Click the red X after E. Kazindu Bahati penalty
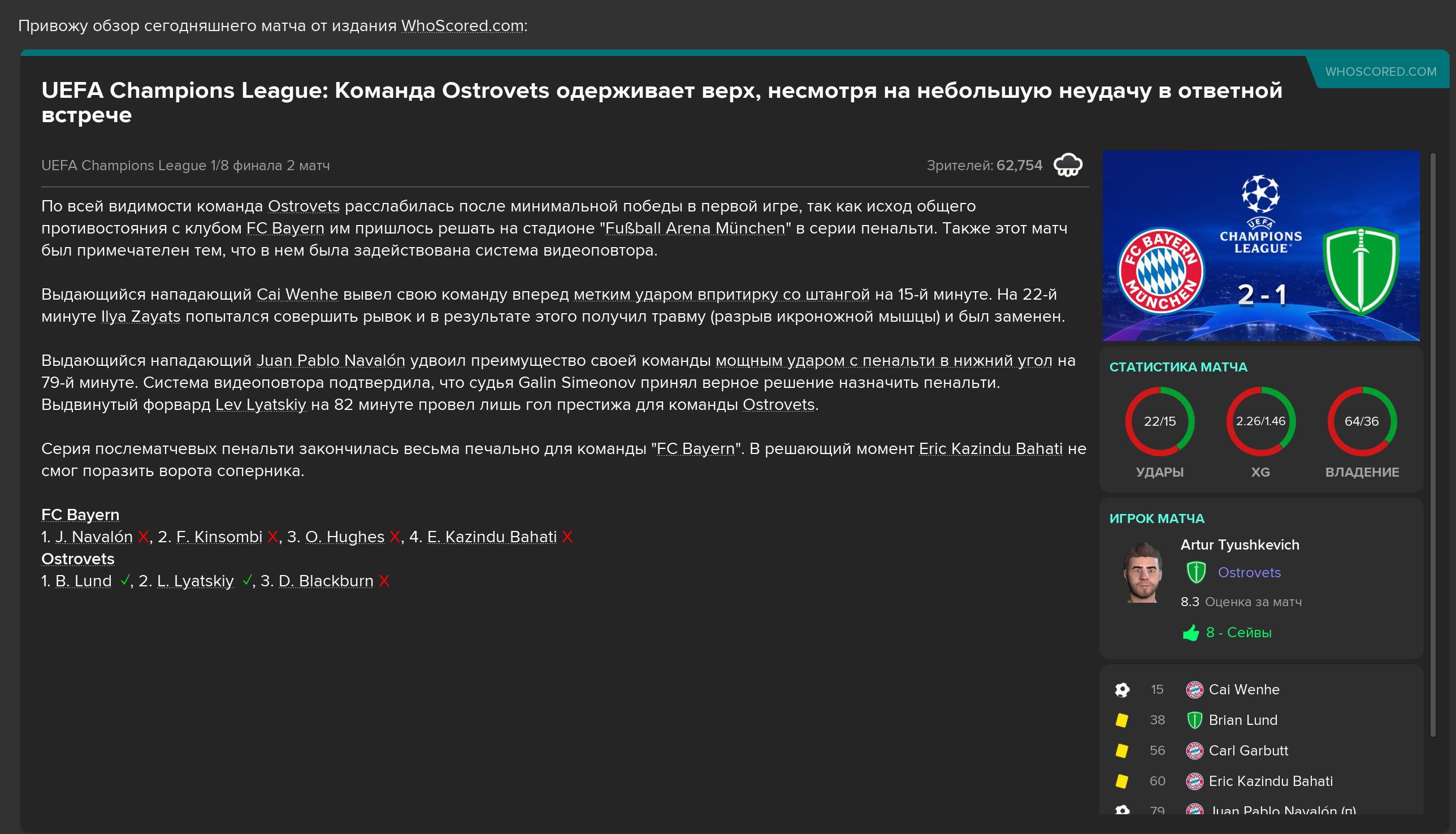Viewport: 1456px width, 834px height. point(567,537)
